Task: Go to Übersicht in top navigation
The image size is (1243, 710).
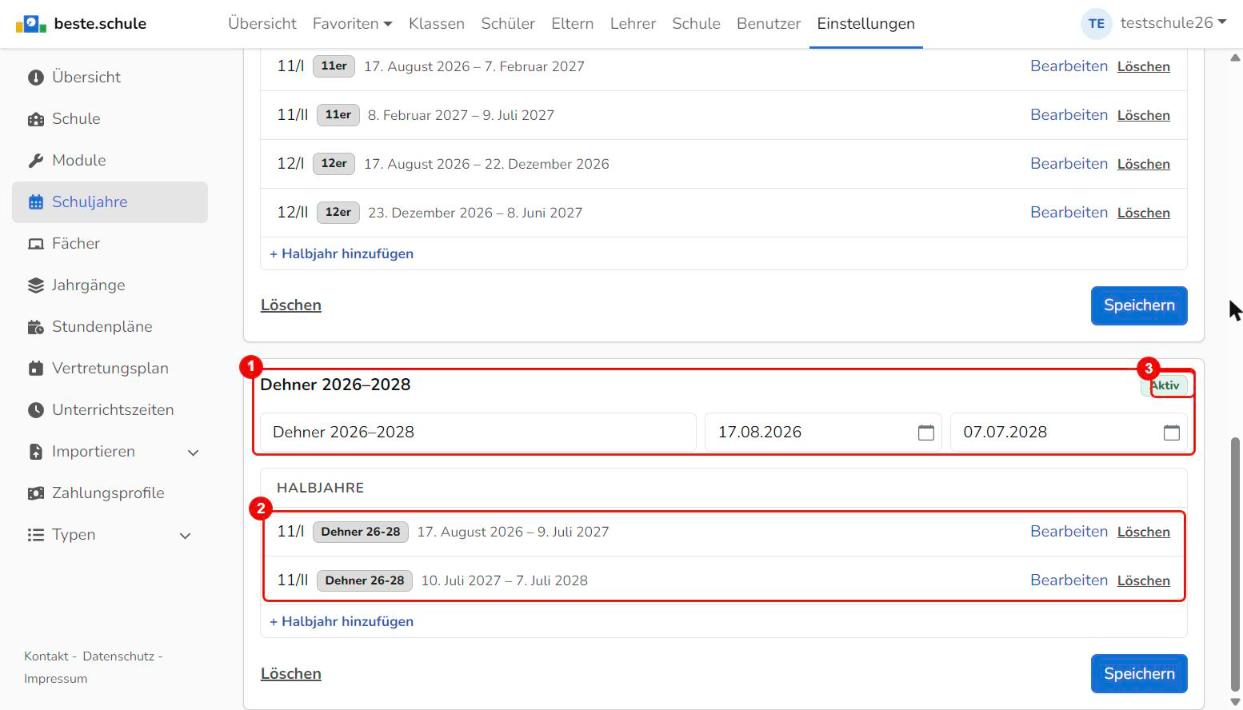Action: (262, 24)
